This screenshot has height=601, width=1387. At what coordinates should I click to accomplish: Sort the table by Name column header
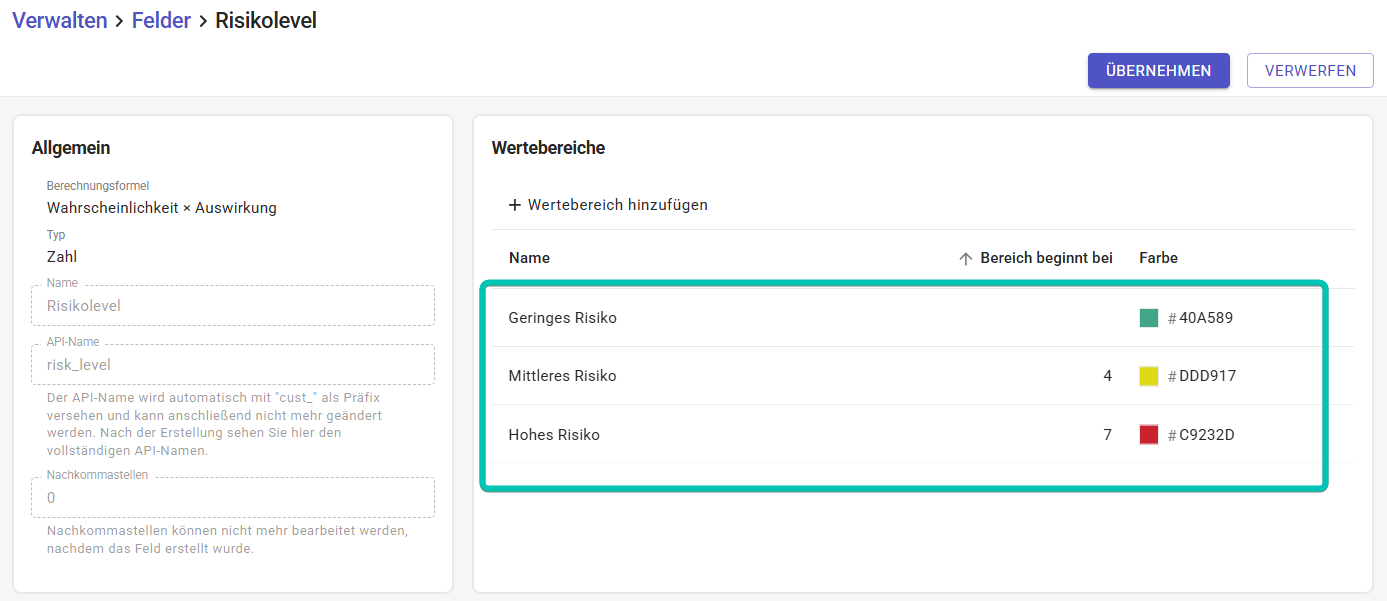pos(529,258)
